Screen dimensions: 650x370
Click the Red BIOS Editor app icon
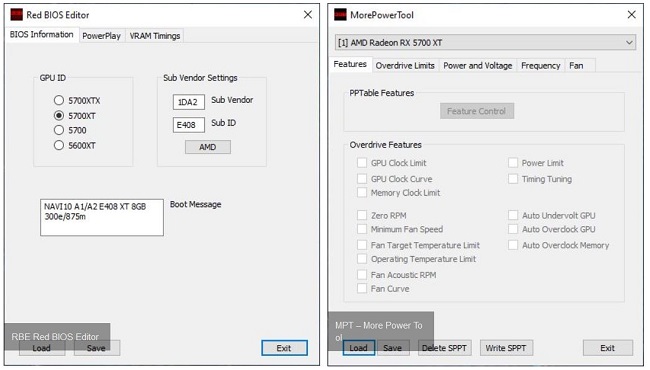(x=17, y=15)
